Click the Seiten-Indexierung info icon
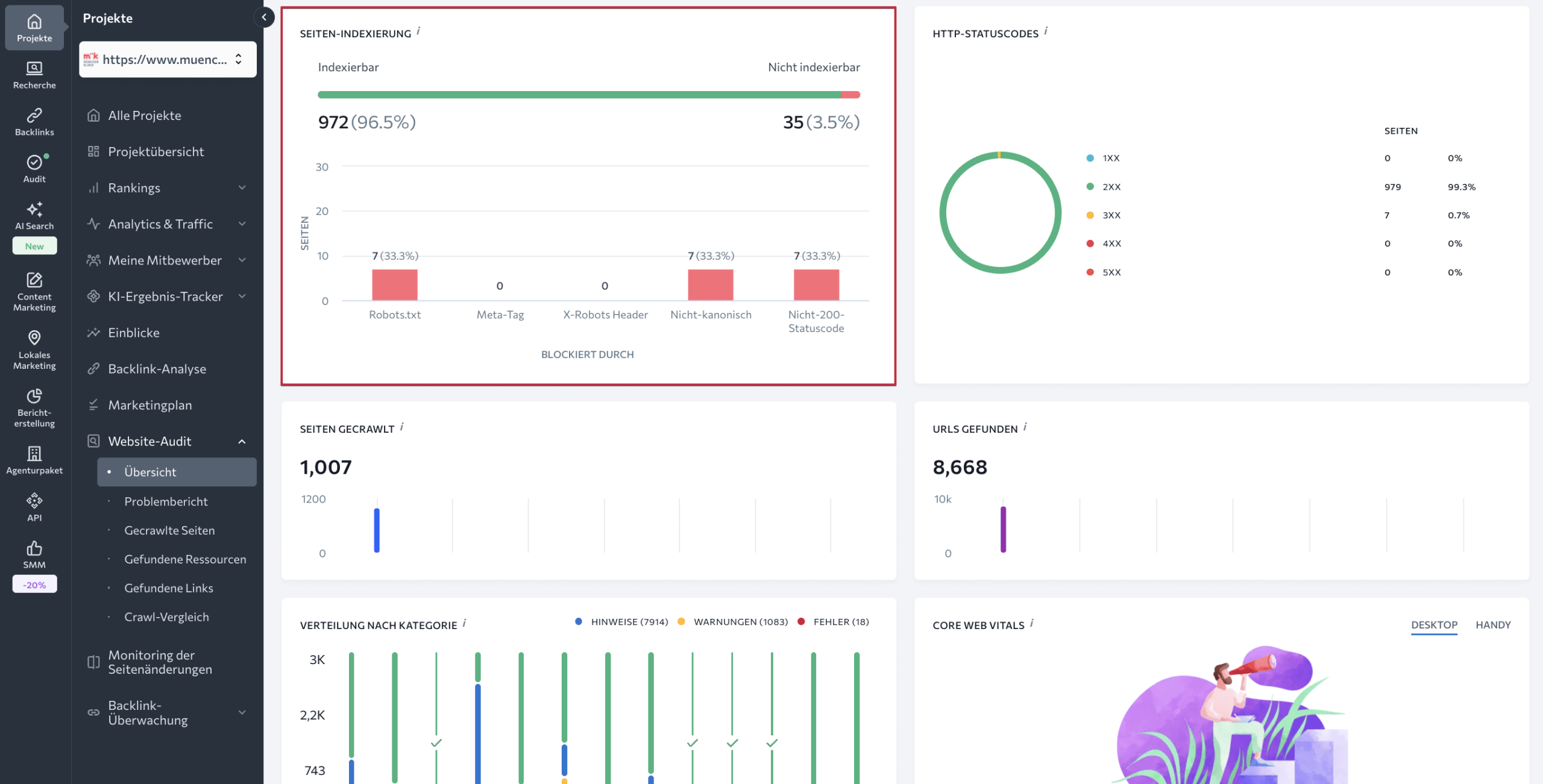Screen dimensions: 1543x784 click(x=418, y=31)
